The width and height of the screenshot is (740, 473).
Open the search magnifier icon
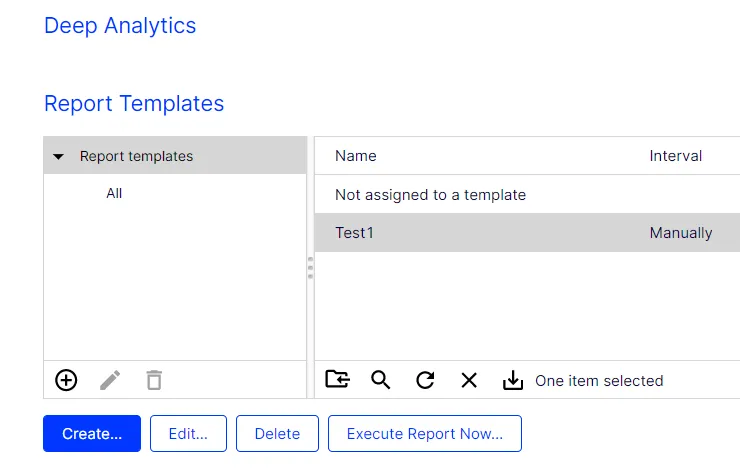380,380
